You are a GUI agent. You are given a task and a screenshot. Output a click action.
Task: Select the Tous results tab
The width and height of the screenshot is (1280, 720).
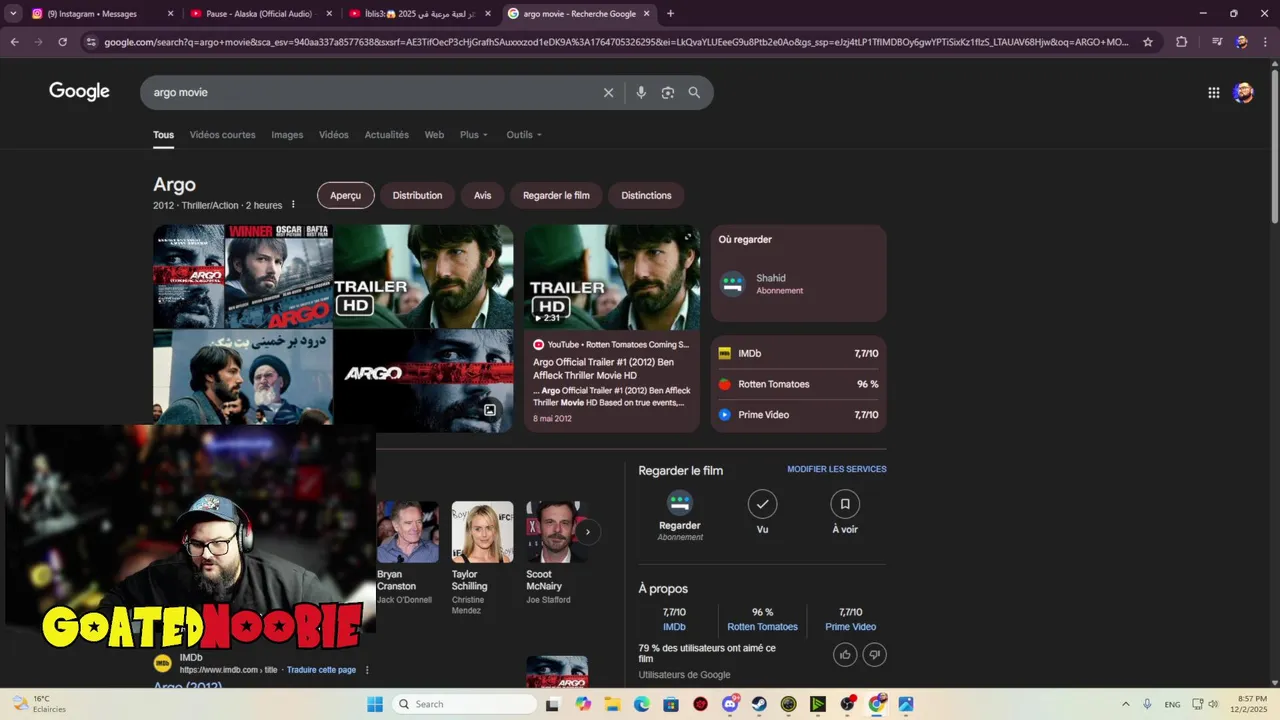point(163,135)
